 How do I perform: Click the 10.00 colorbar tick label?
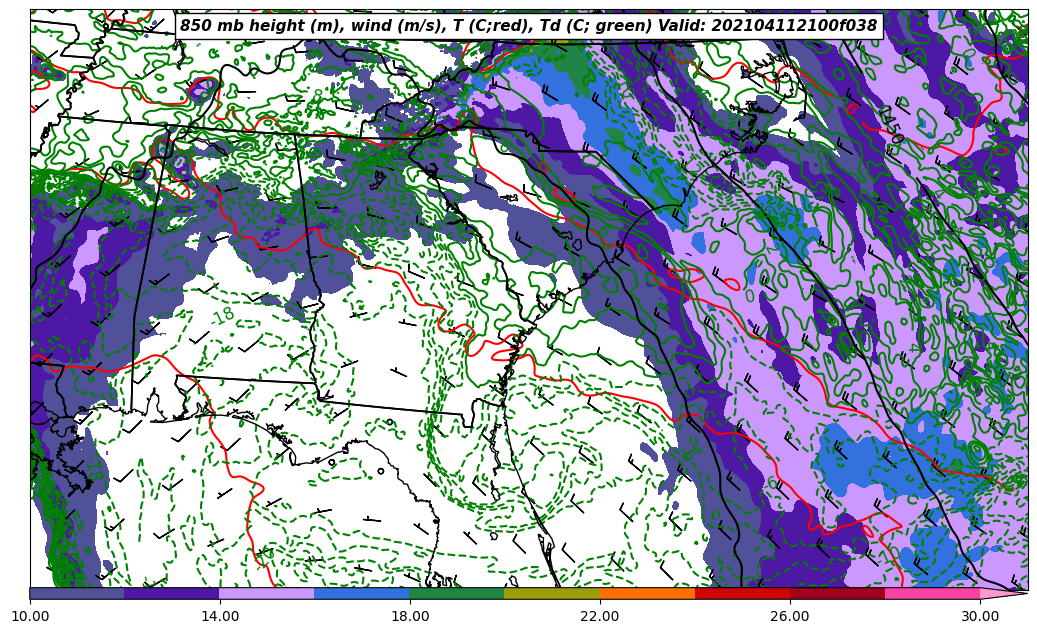(30, 616)
